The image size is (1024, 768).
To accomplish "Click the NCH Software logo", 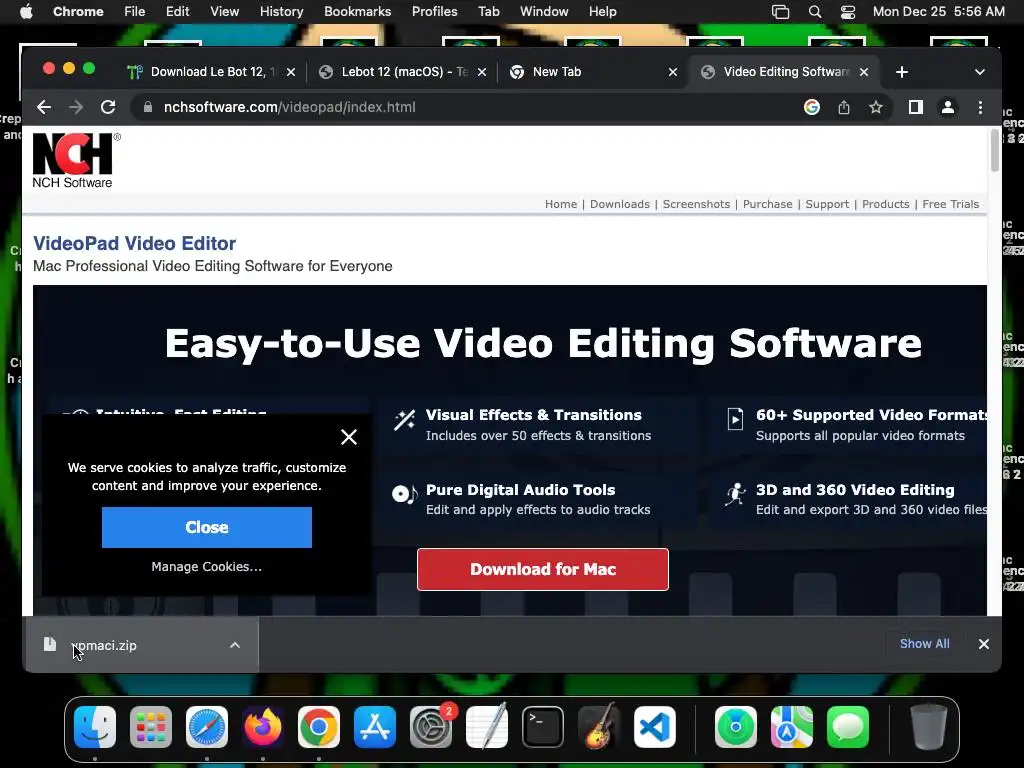I will coord(74,161).
